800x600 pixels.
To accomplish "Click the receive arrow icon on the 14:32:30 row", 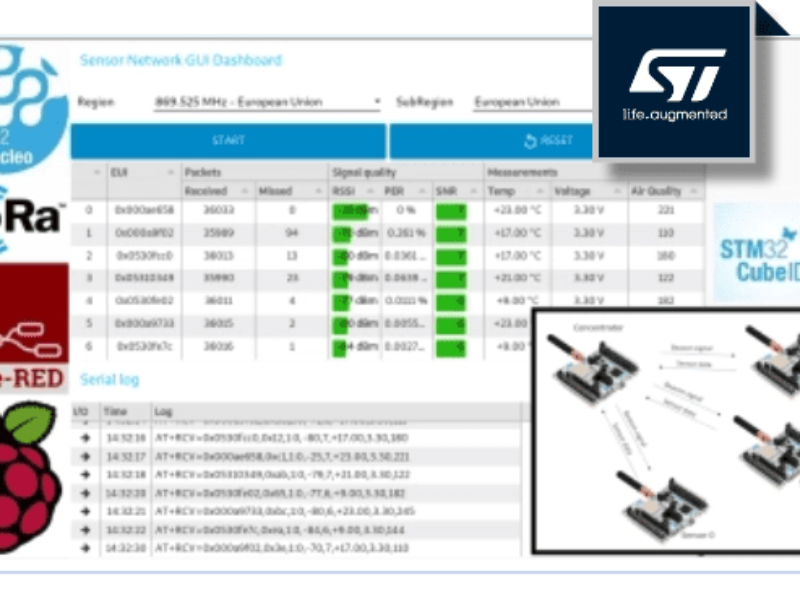I will point(85,547).
